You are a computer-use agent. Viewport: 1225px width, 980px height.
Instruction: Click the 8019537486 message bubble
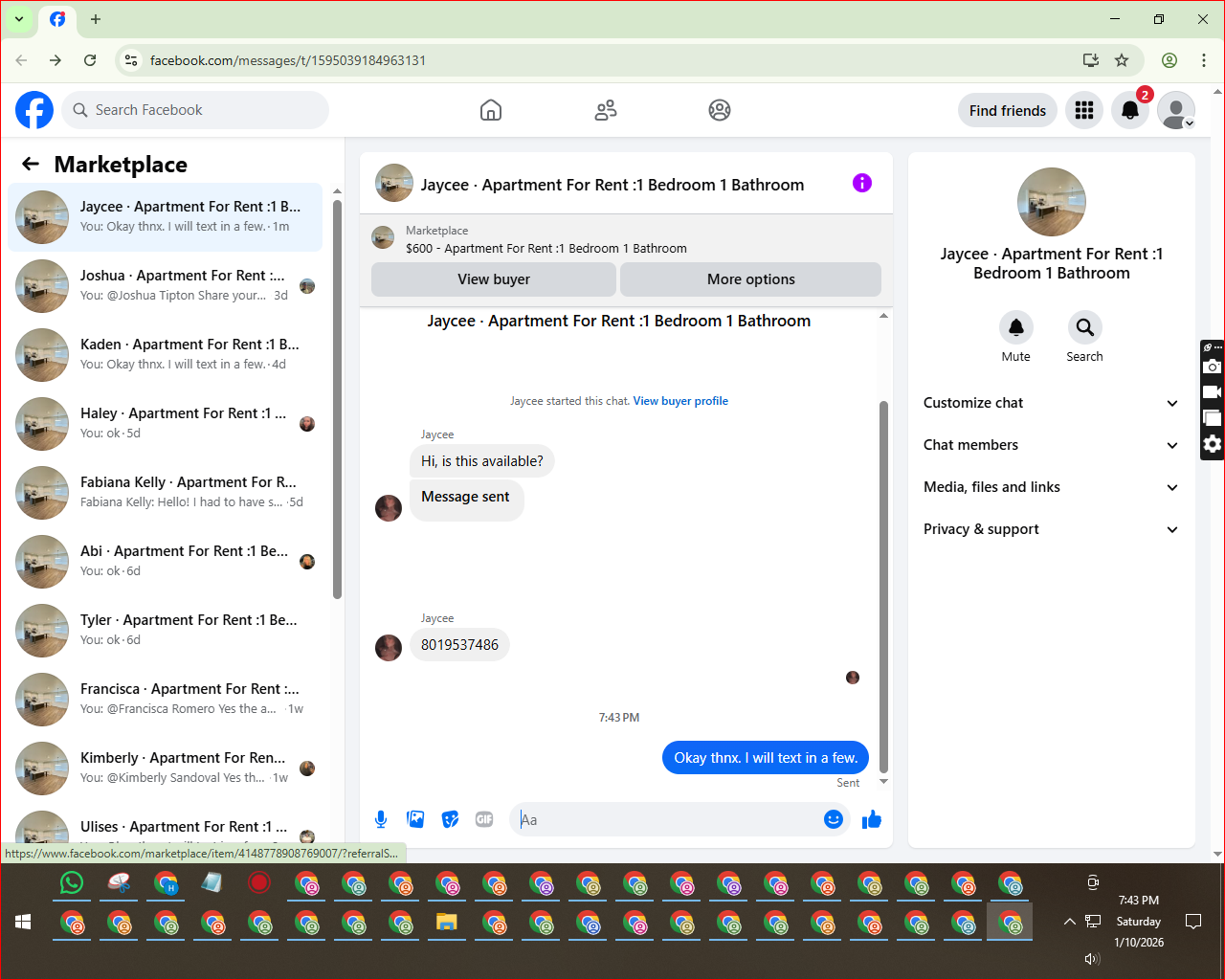pos(459,645)
